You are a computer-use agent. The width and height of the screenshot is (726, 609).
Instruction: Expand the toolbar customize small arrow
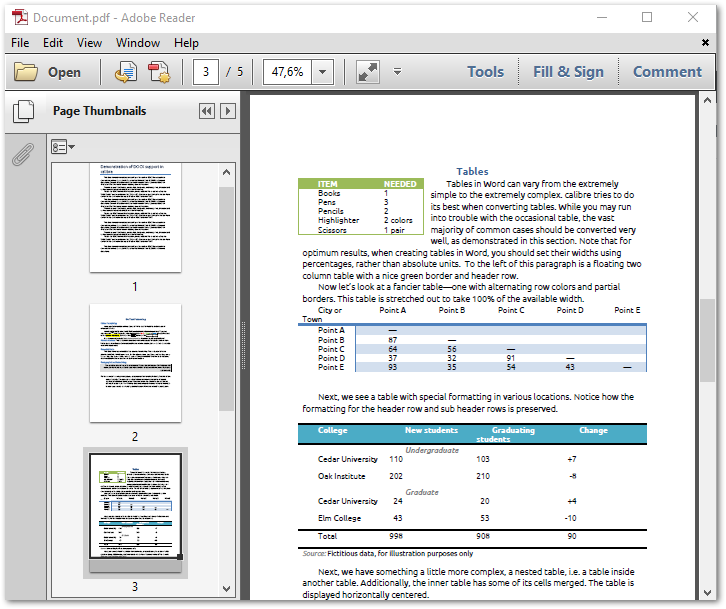pos(397,72)
